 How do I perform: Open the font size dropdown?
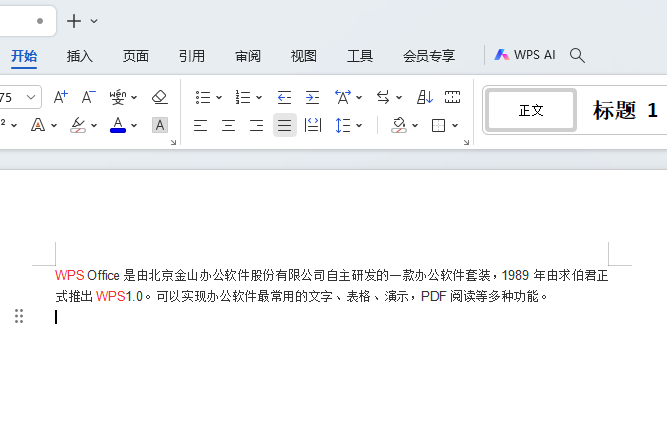pyautogui.click(x=31, y=97)
